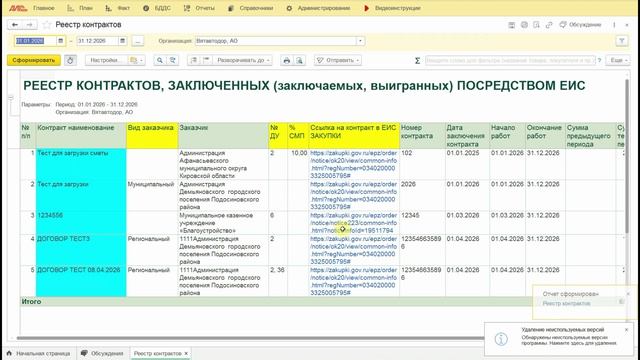Select contract number cell 12345

(x=422, y=223)
